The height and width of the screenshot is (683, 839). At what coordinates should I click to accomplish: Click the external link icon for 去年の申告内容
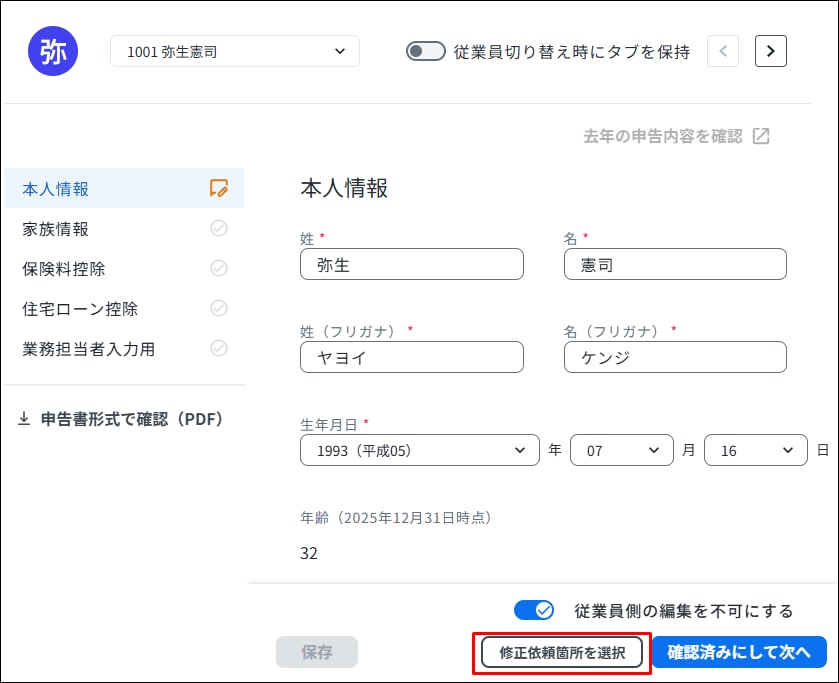point(761,137)
